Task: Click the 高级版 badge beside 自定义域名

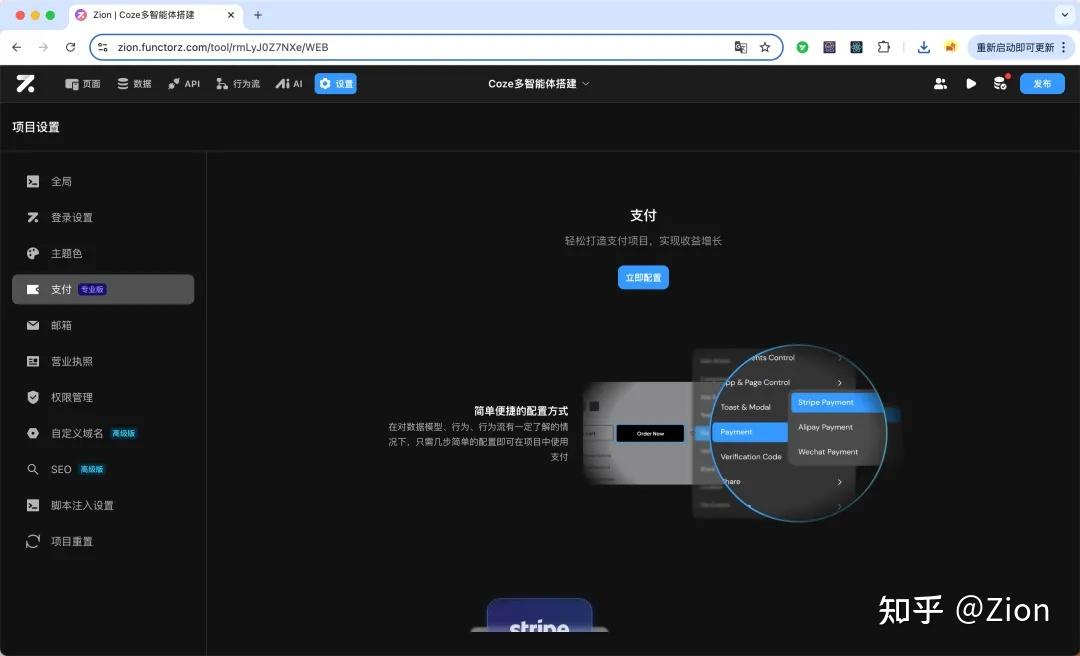Action: tap(124, 433)
